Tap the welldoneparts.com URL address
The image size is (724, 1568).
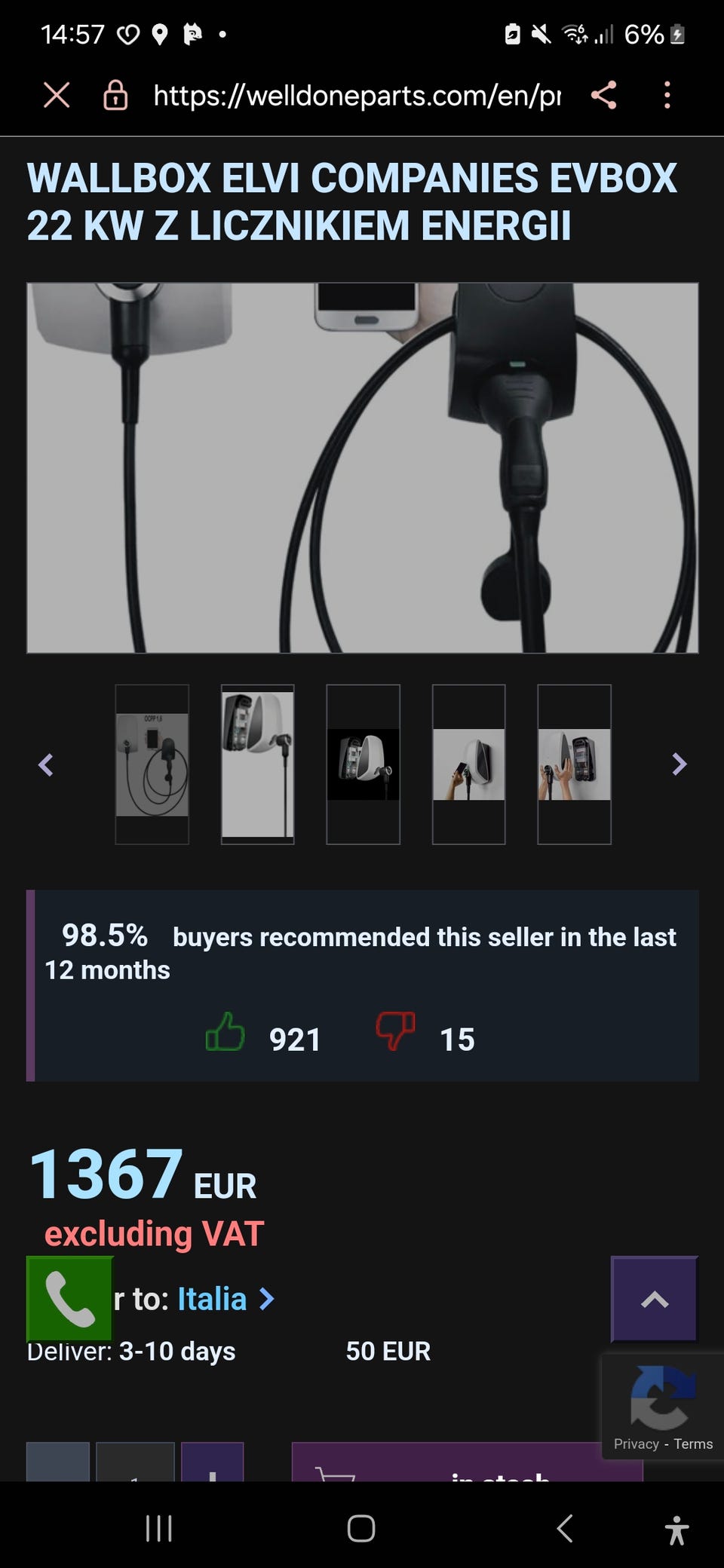pyautogui.click(x=357, y=96)
